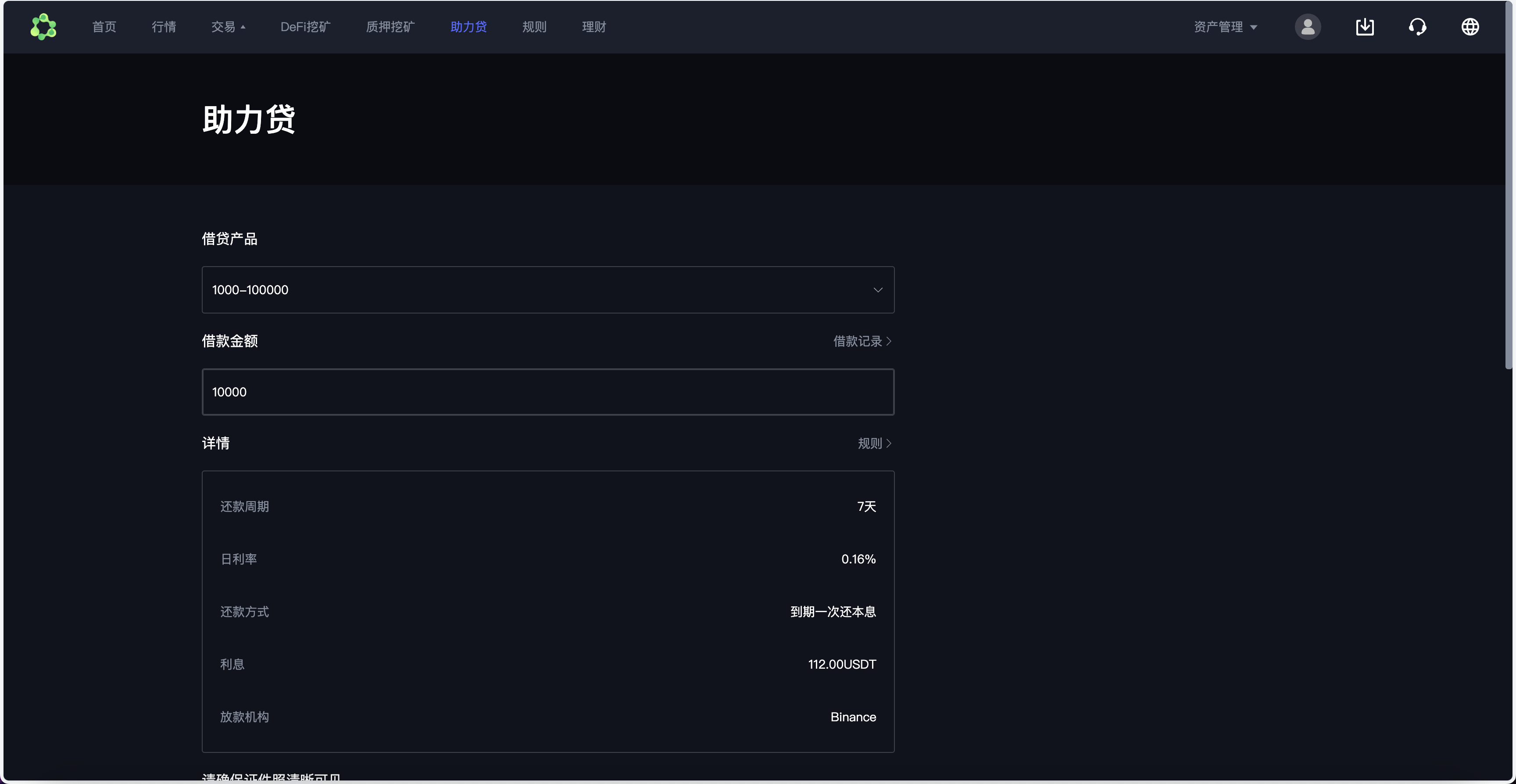Image resolution: width=1516 pixels, height=784 pixels.
Task: Click the site logo in top left
Action: coord(43,26)
